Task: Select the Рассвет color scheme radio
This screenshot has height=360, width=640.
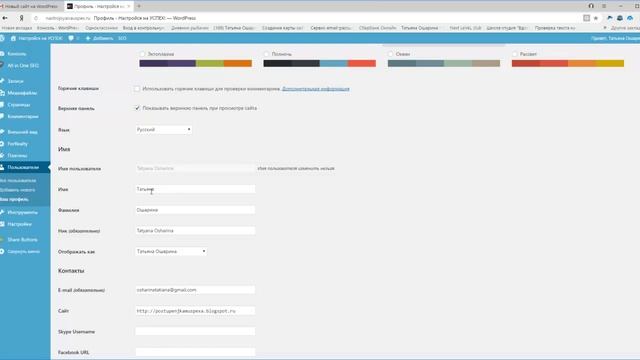Action: [515, 54]
